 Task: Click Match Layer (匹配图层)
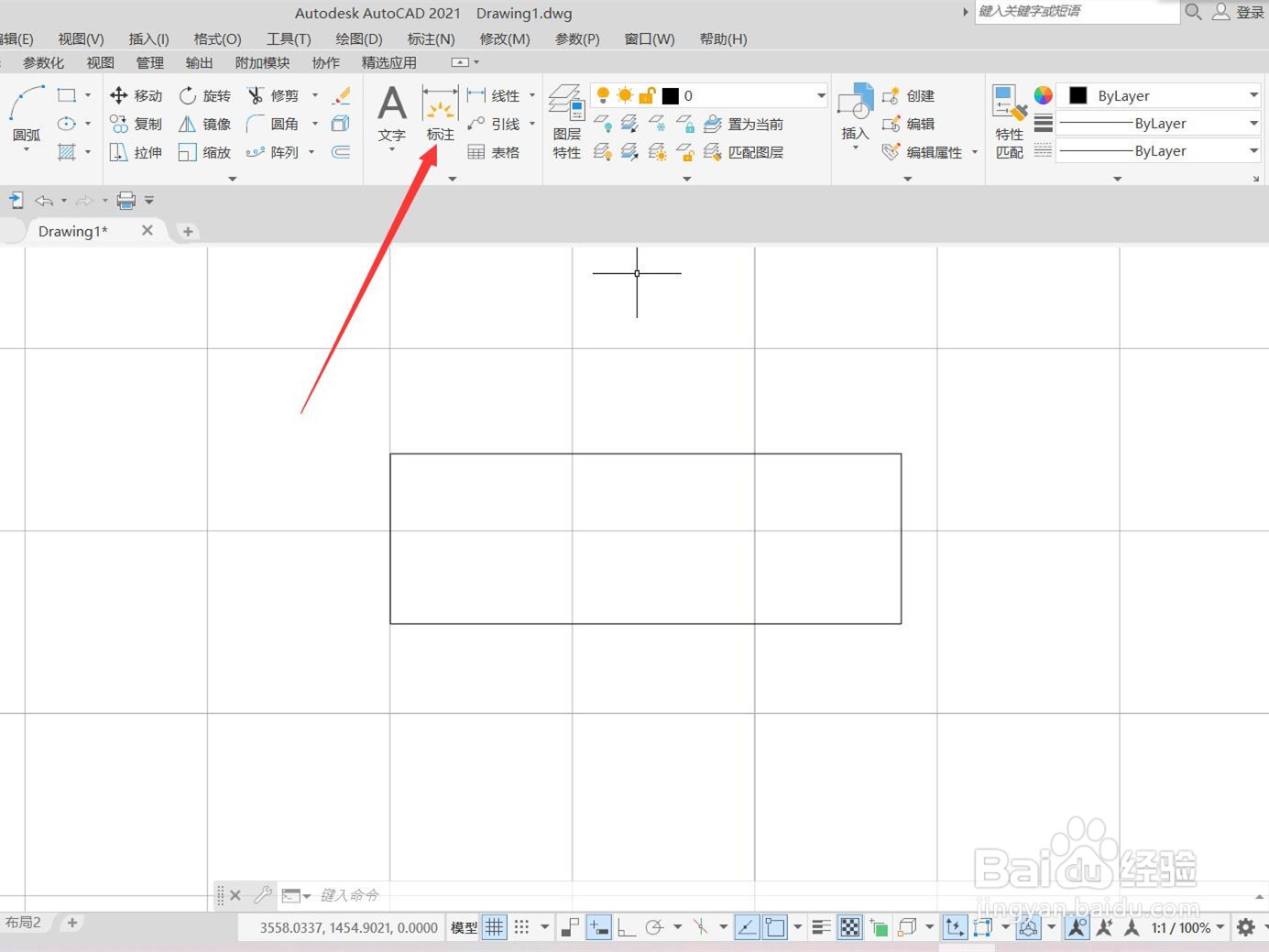pos(743,152)
